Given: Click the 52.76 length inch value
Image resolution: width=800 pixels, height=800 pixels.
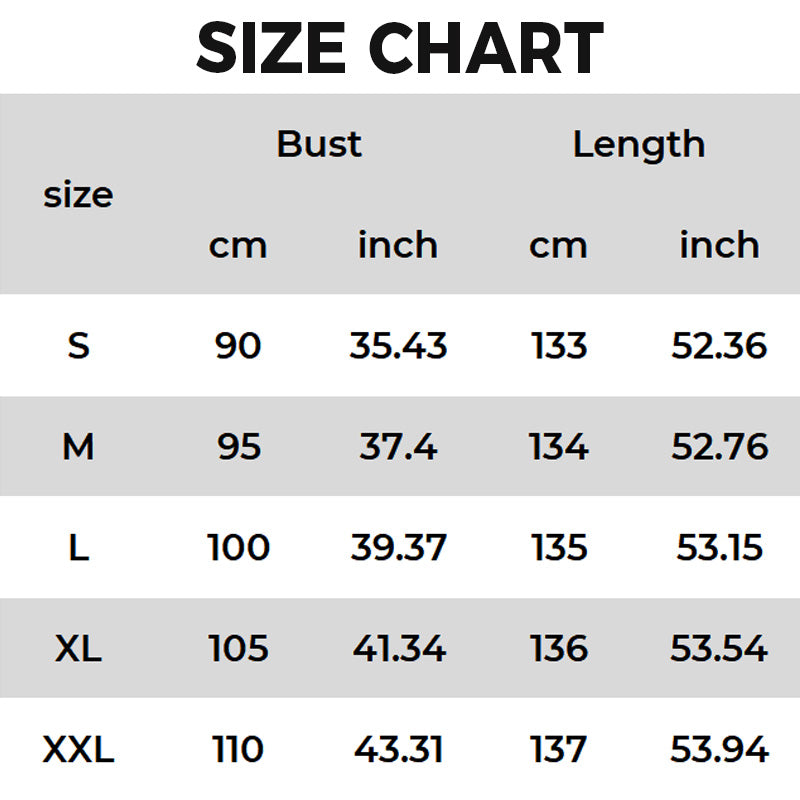Looking at the screenshot, I should pyautogui.click(x=719, y=447).
